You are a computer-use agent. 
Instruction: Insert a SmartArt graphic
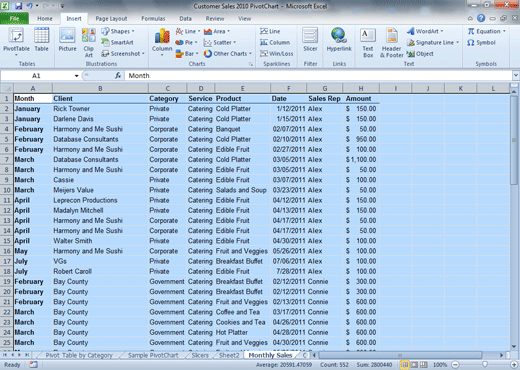tap(117, 42)
